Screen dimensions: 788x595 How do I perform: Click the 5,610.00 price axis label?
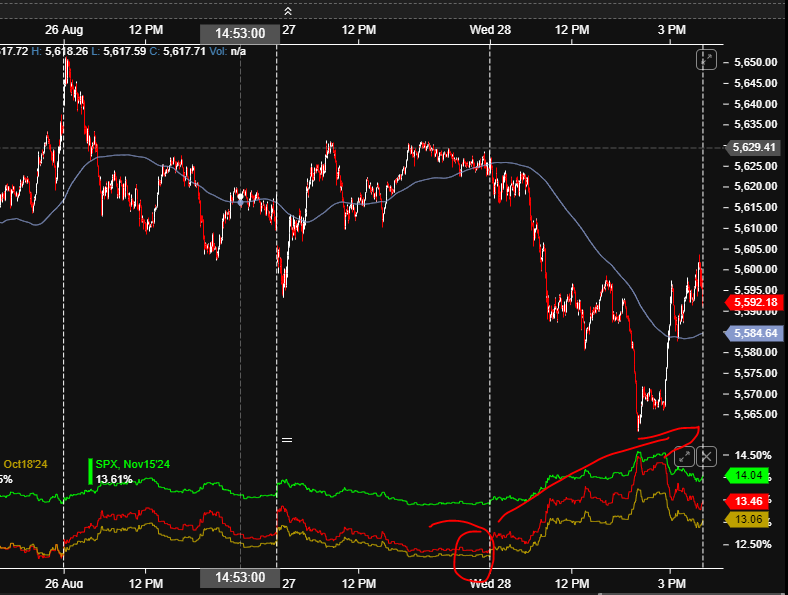click(x=755, y=228)
